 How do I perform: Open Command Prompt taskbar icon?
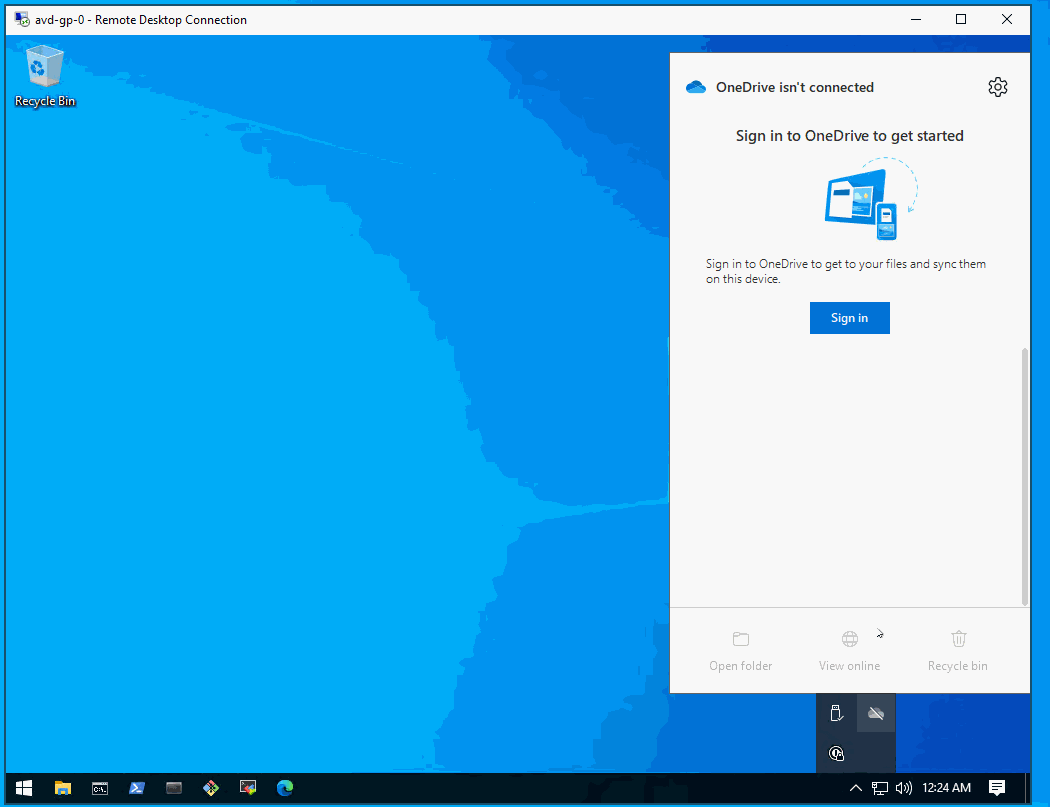pos(100,788)
